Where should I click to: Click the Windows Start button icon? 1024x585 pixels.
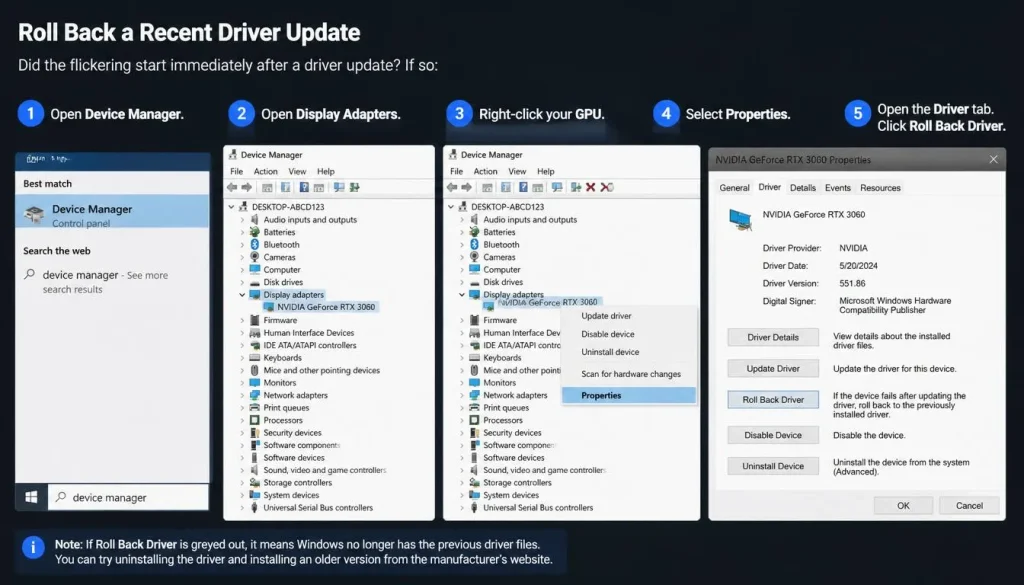coord(31,498)
